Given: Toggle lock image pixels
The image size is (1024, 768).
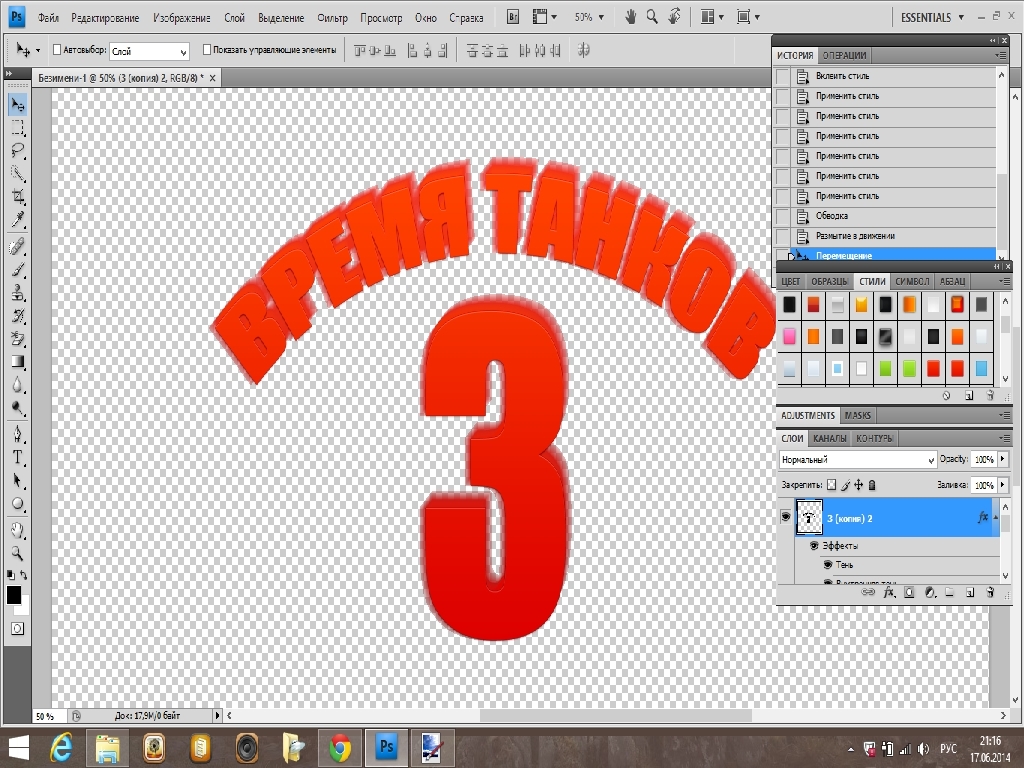Looking at the screenshot, I should [x=845, y=485].
